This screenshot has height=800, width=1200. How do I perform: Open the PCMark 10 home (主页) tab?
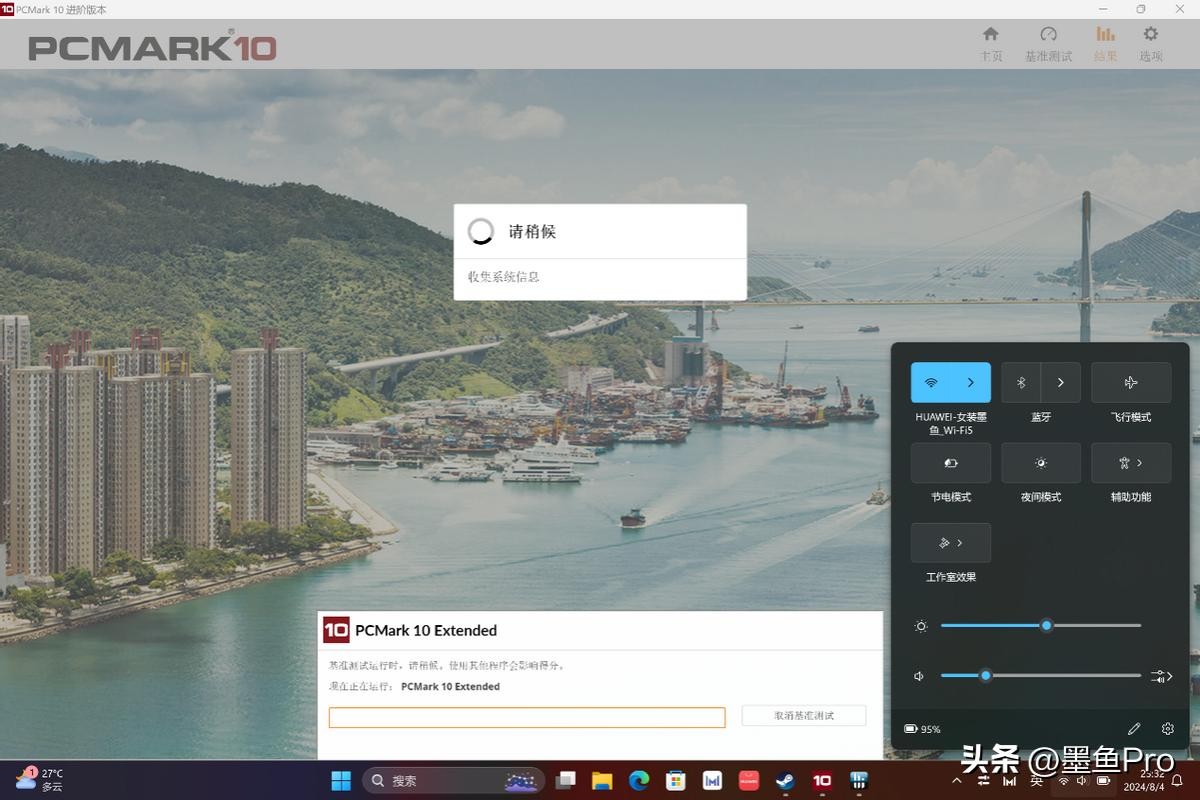click(990, 43)
